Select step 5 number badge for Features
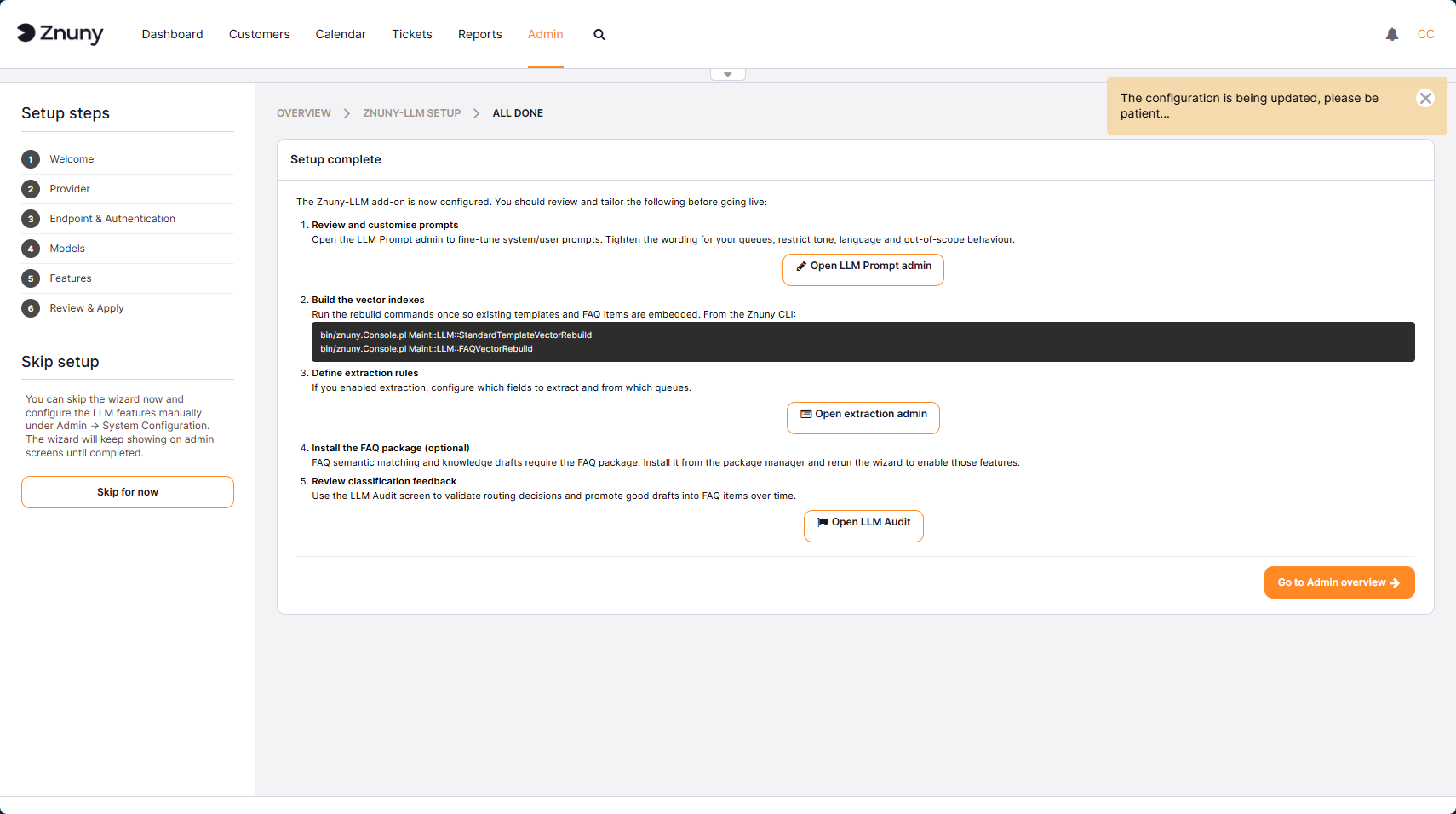Viewport: 1456px width, 814px height. [x=31, y=278]
